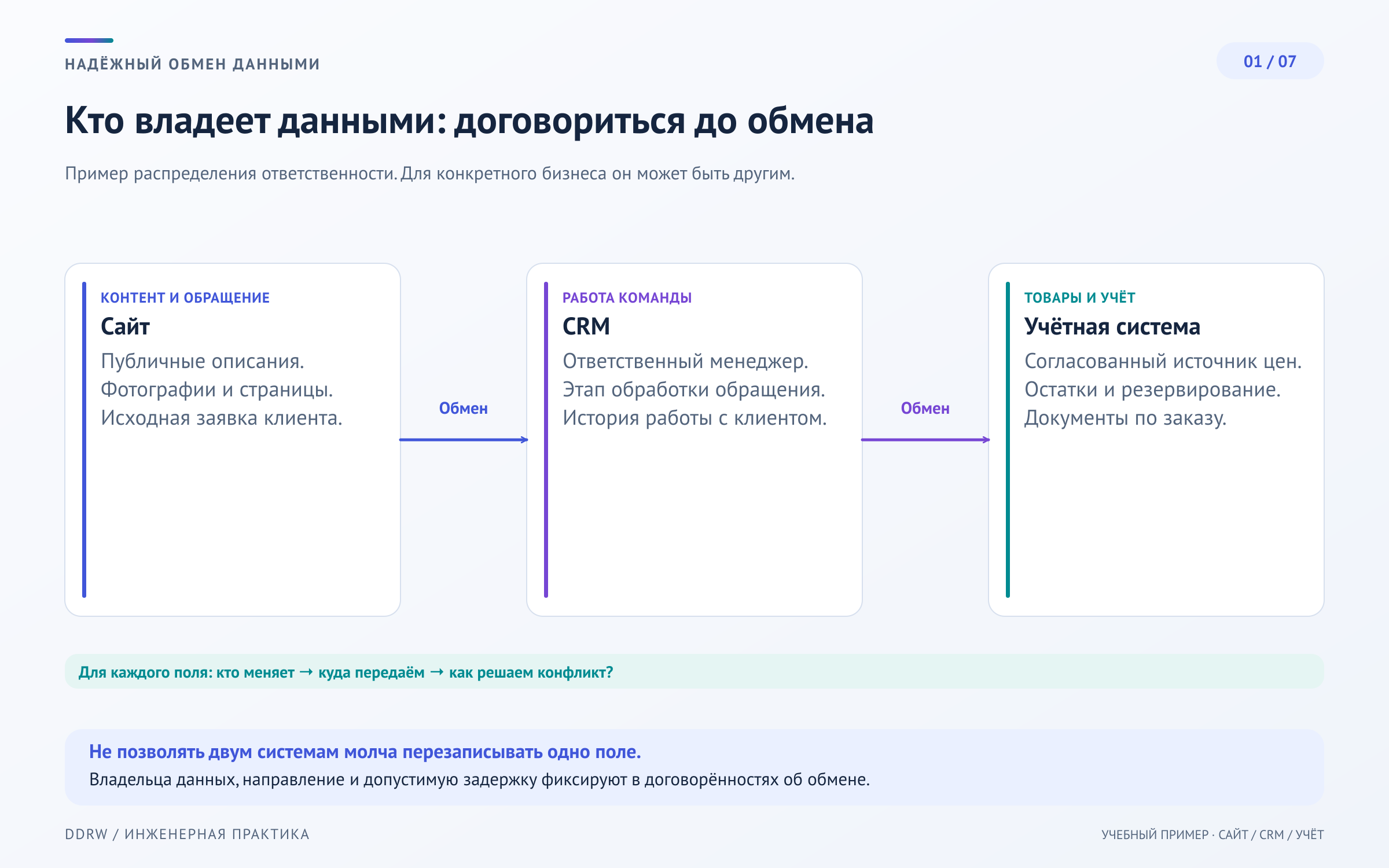This screenshot has width=1389, height=868.
Task: Click the 'НАДЁЖНЫЙ ОБМЕН ДАННЫМИ' section label
Action: (x=192, y=64)
